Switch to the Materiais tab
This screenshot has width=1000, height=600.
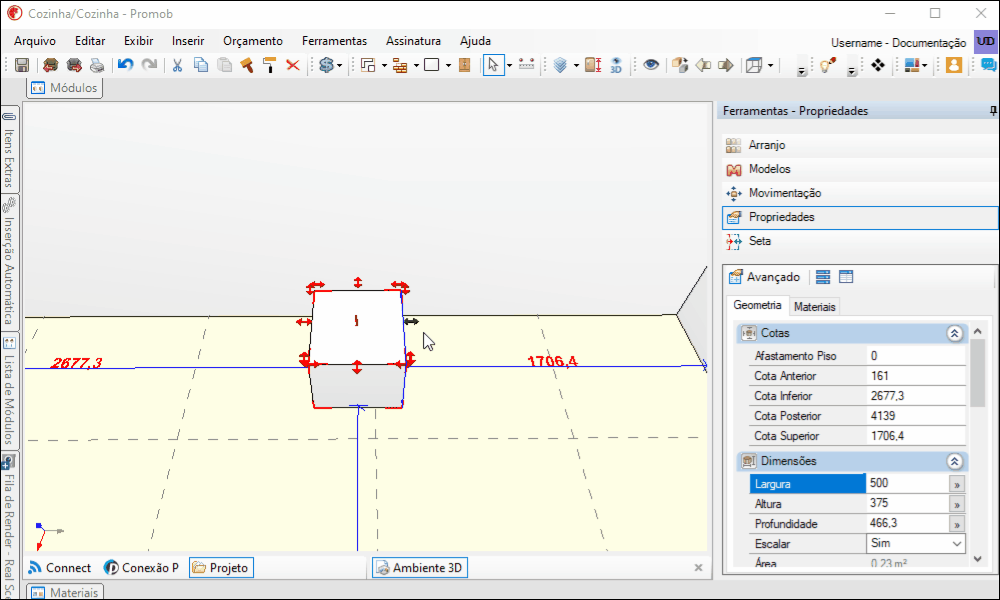(x=814, y=307)
